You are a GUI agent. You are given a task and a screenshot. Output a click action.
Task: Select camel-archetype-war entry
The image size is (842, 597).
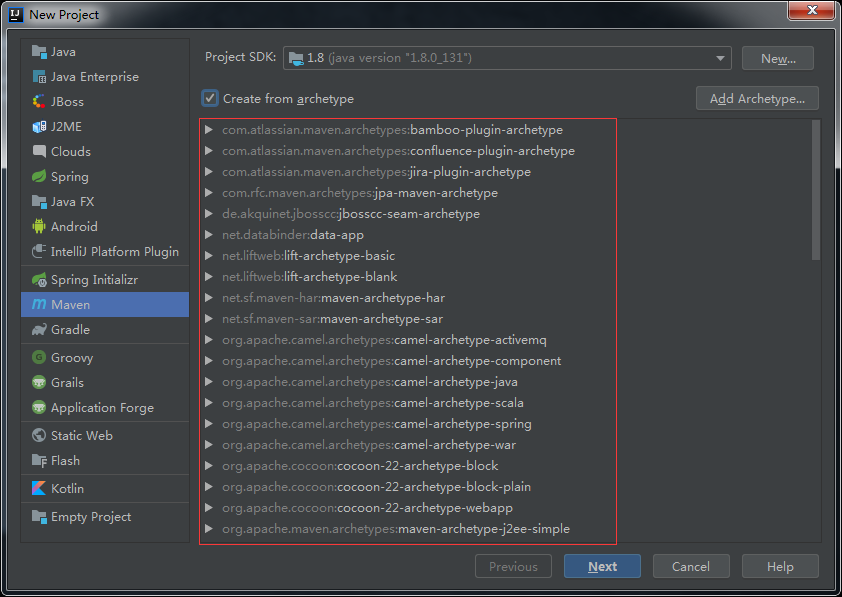coord(369,445)
